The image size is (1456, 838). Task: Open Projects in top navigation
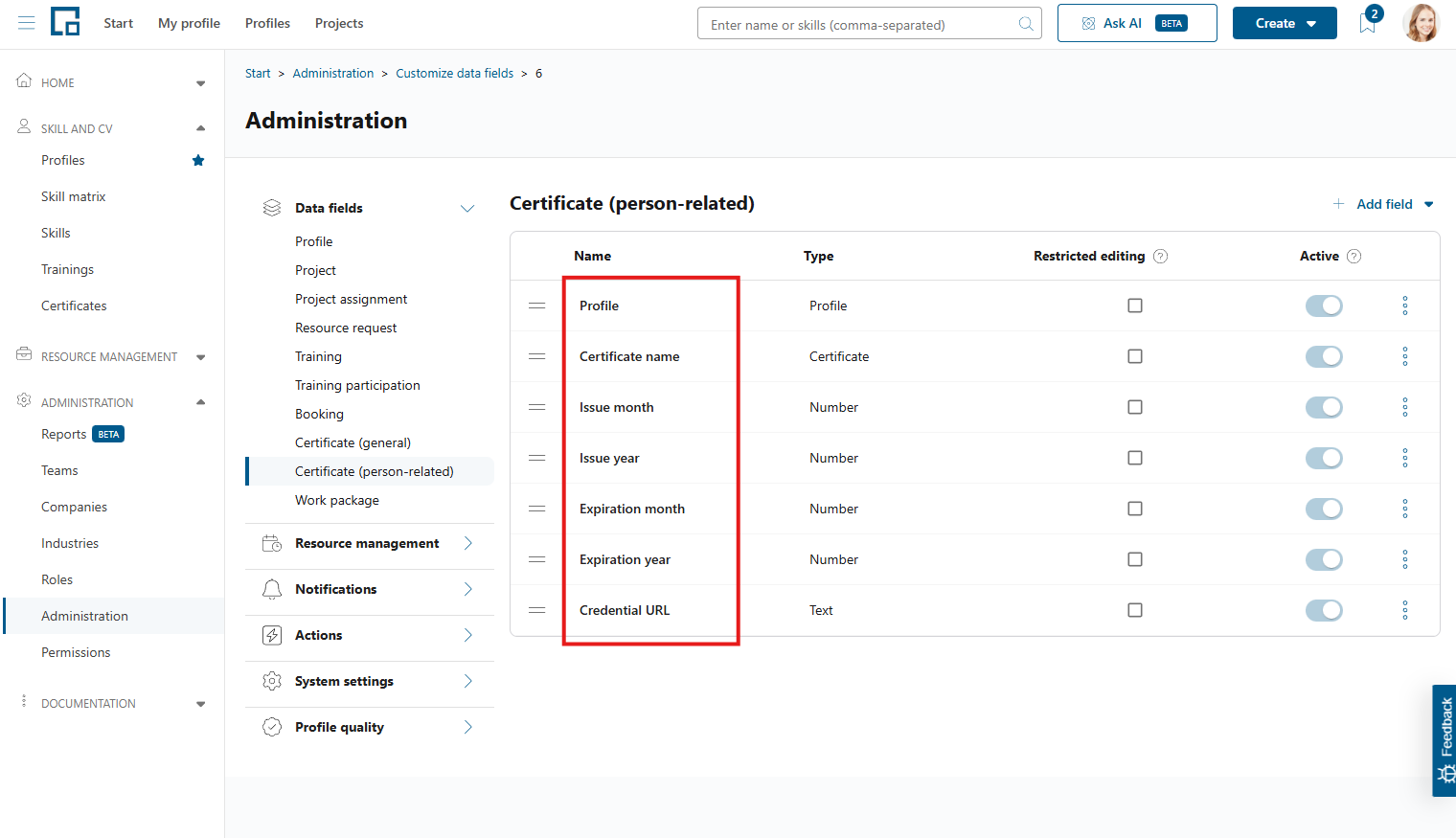(339, 23)
